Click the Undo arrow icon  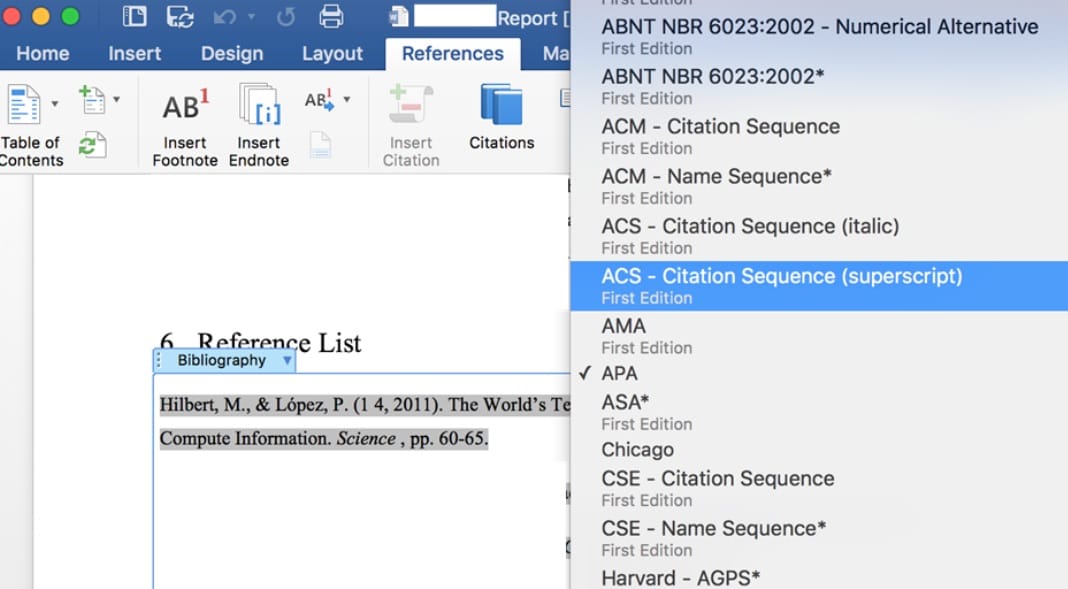click(x=224, y=16)
